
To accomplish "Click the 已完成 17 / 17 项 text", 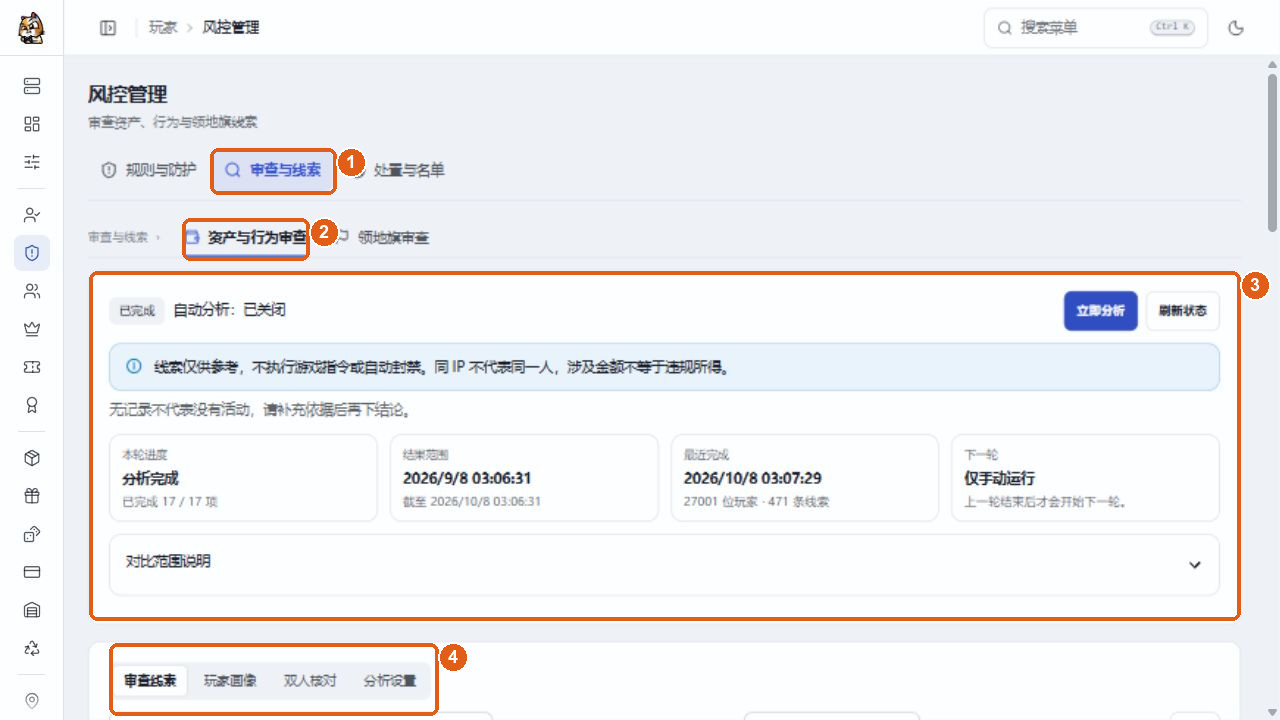I will [x=170, y=501].
